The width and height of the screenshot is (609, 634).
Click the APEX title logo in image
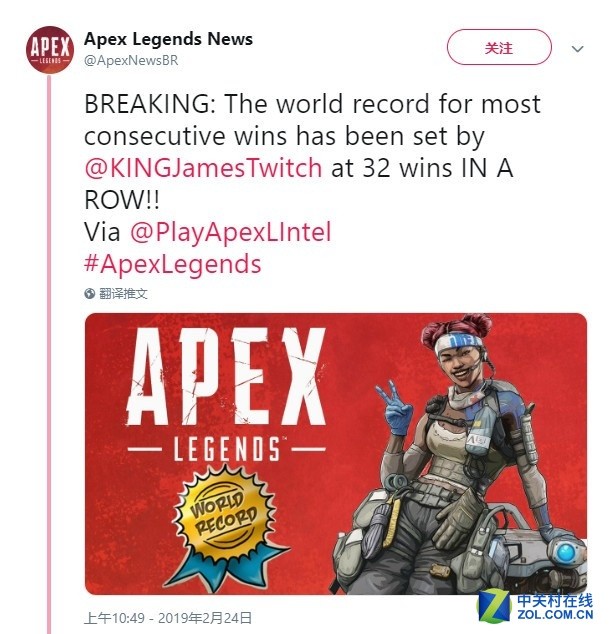tap(226, 376)
